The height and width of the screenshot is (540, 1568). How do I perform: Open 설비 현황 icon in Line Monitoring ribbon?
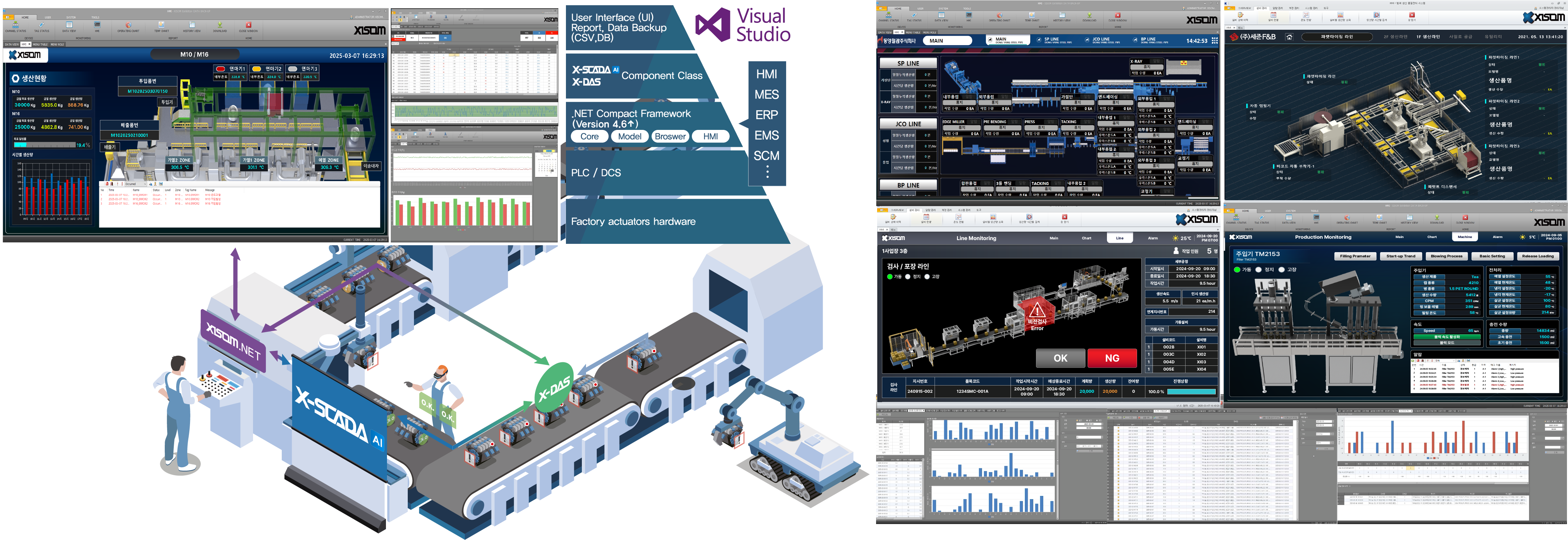[926, 219]
